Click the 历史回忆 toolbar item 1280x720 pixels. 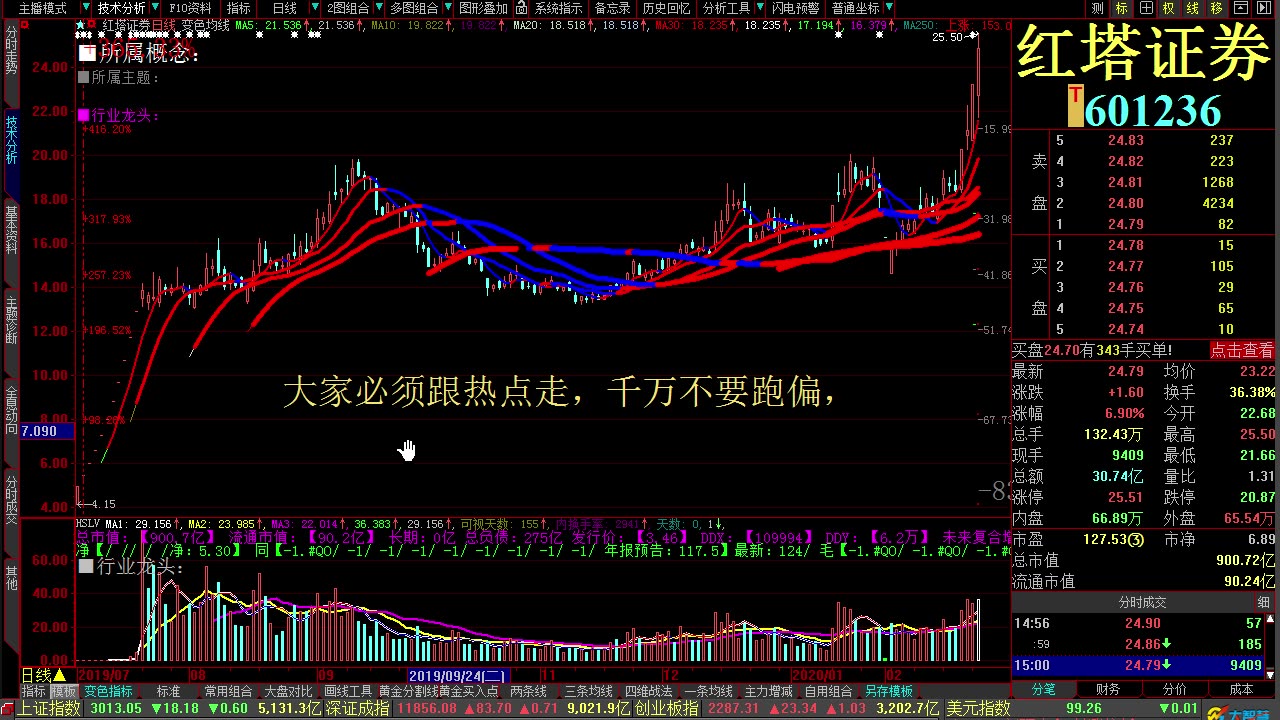click(x=666, y=8)
